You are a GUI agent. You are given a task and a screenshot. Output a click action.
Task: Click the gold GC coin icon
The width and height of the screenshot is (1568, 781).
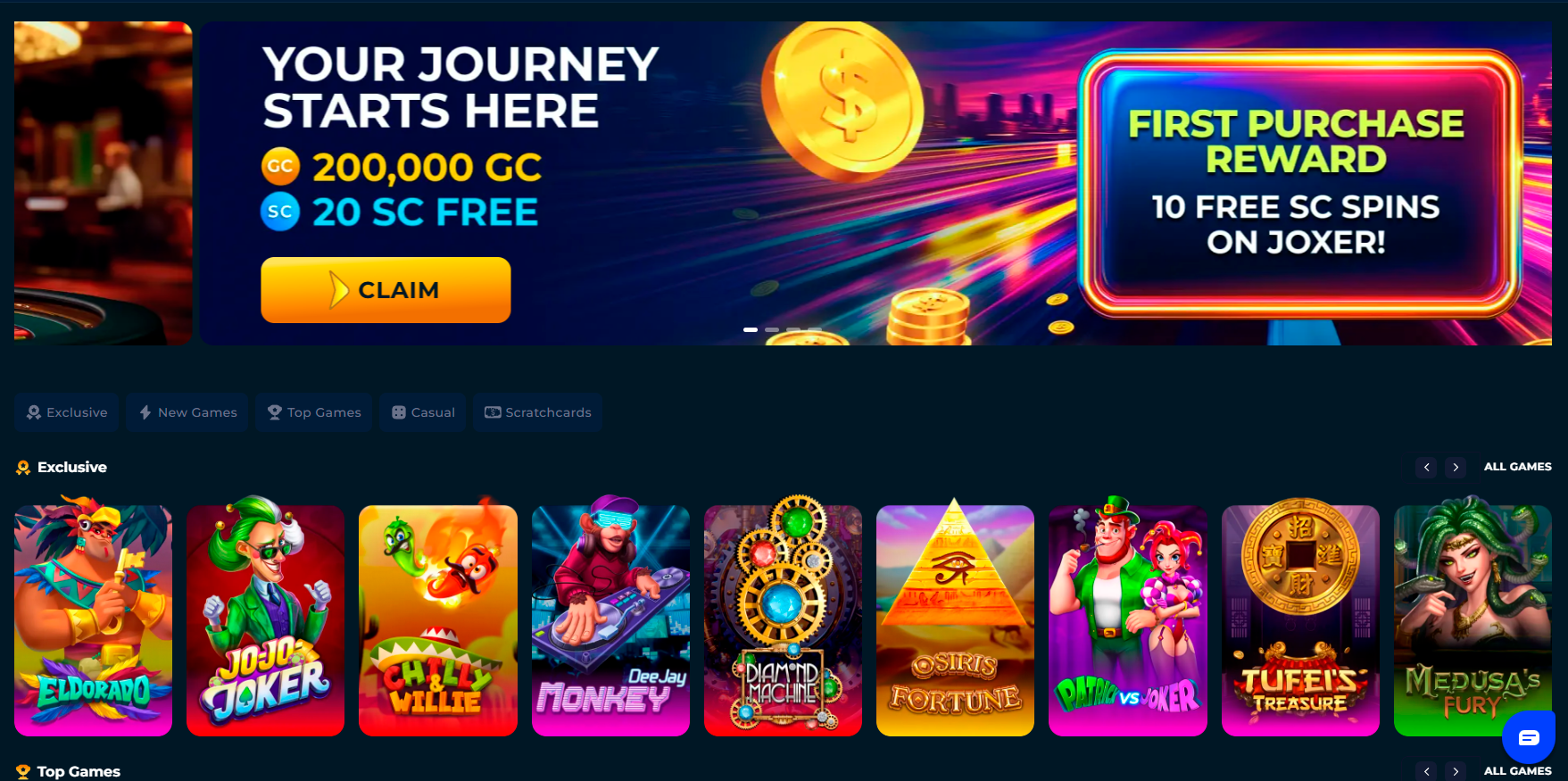coord(280,166)
